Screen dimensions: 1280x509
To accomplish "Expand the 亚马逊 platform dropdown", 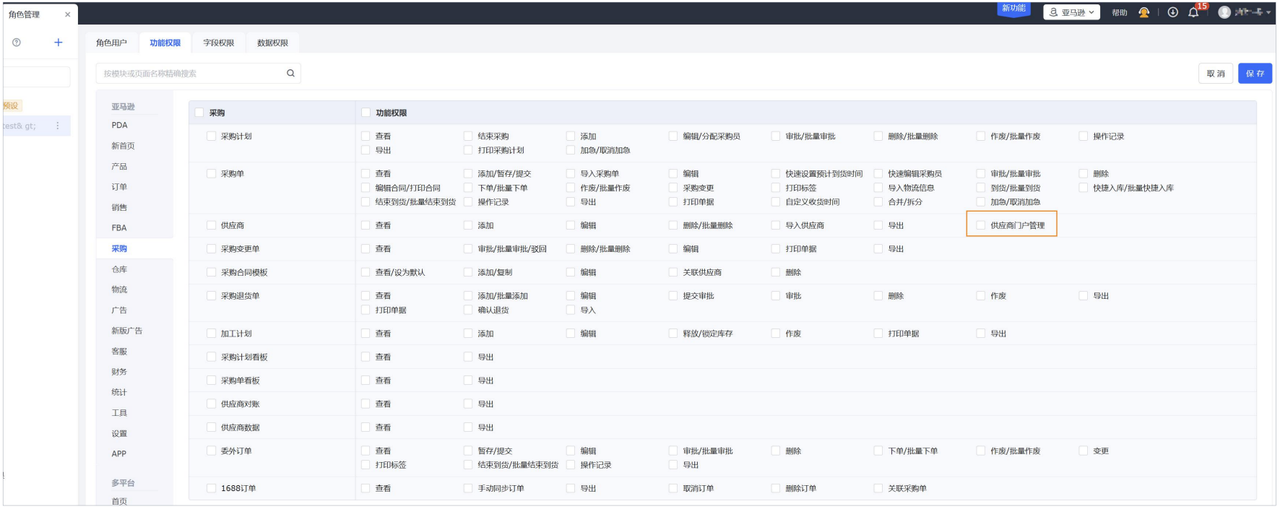I will [x=1071, y=13].
